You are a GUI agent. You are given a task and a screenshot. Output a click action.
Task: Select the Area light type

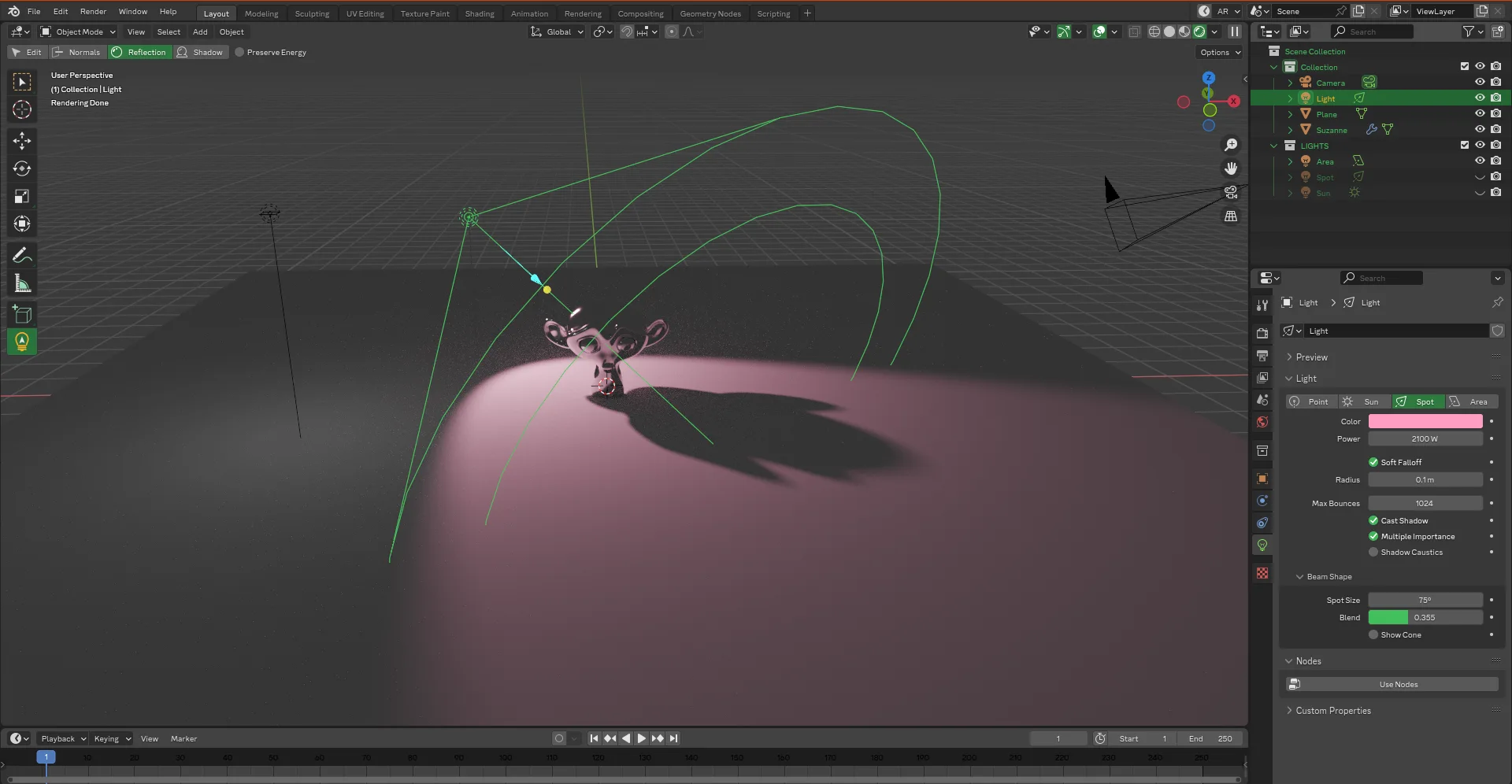click(x=1471, y=401)
